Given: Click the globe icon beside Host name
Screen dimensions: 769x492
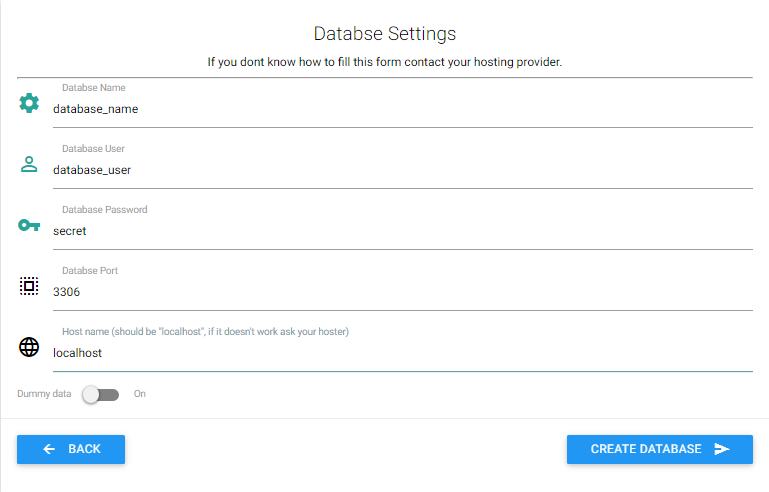Looking at the screenshot, I should click(x=29, y=347).
